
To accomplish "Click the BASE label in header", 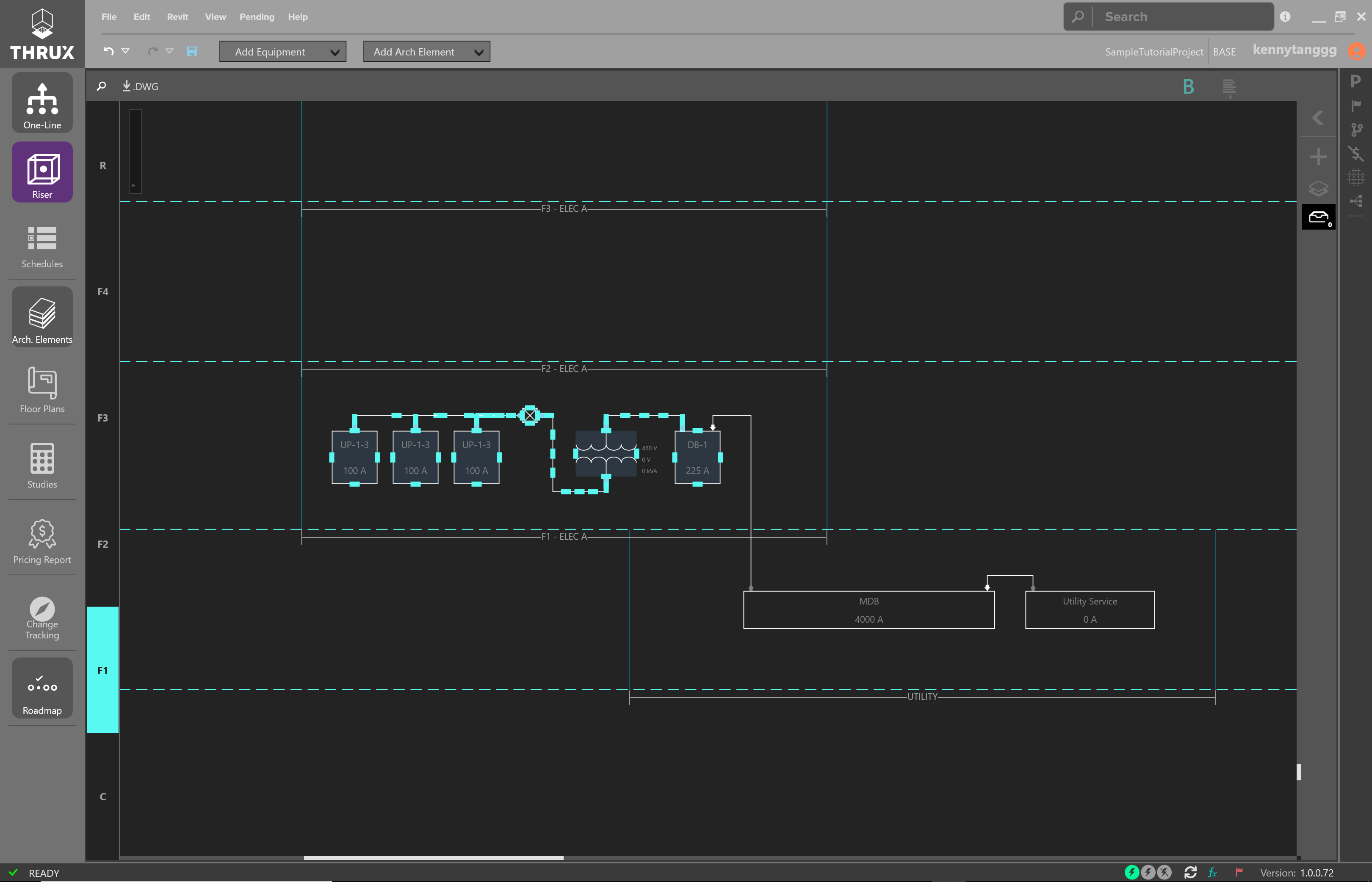I will pyautogui.click(x=1224, y=52).
